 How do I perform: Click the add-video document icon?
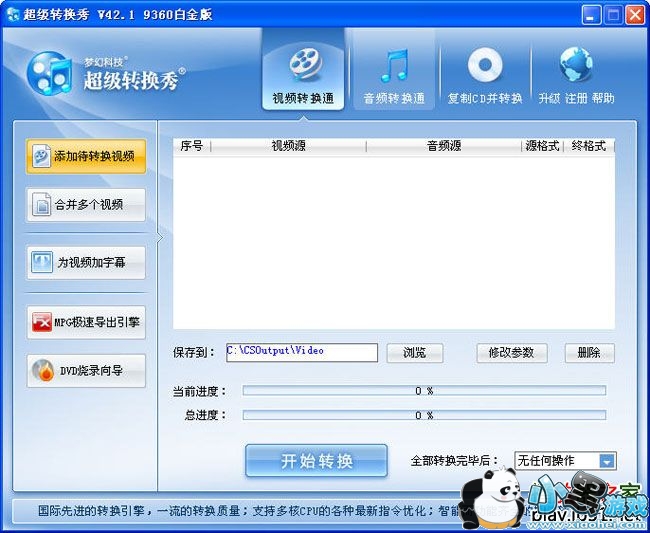pos(42,156)
